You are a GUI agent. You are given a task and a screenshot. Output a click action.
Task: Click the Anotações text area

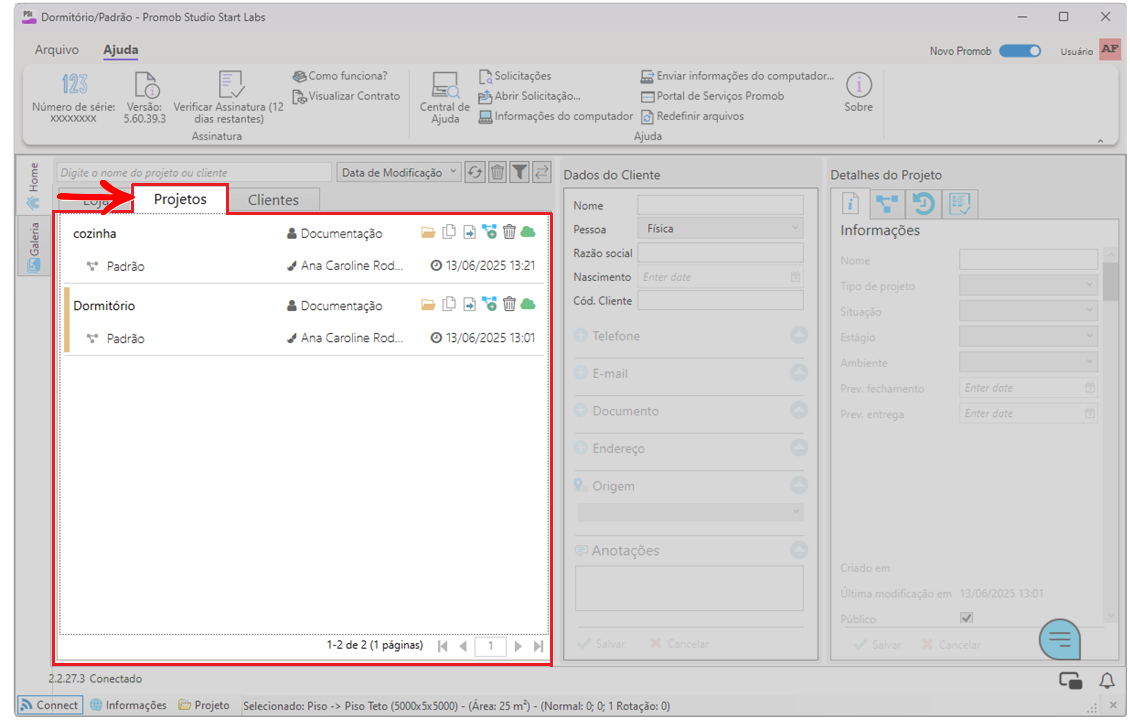(689, 588)
